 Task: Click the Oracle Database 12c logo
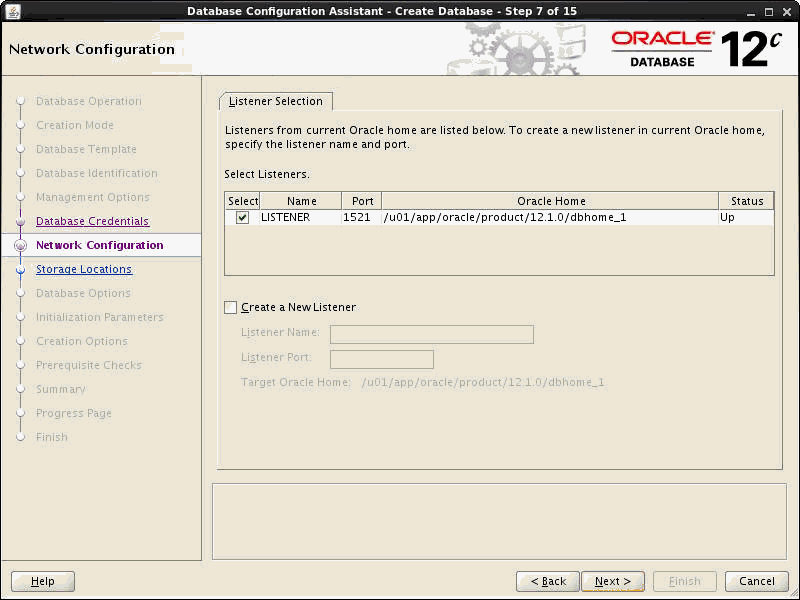click(x=696, y=49)
